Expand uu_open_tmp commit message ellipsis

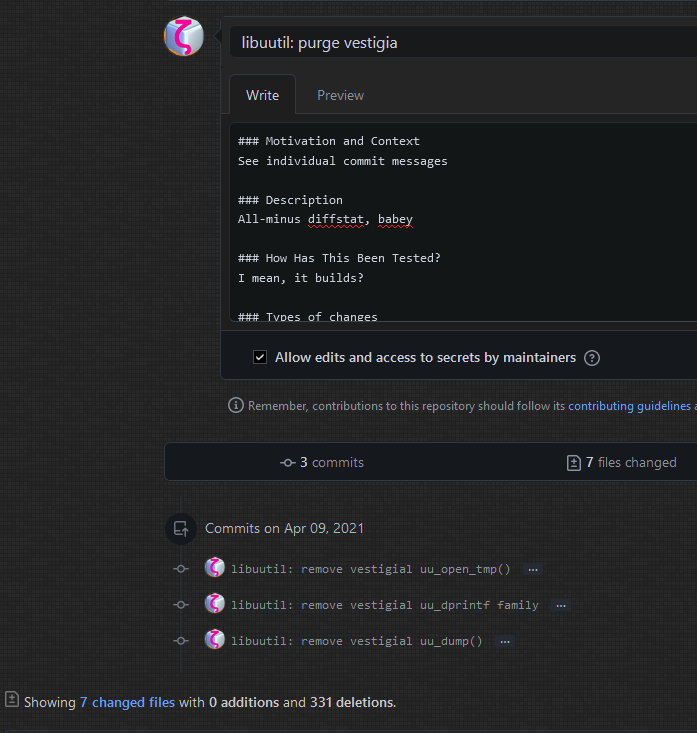(533, 569)
